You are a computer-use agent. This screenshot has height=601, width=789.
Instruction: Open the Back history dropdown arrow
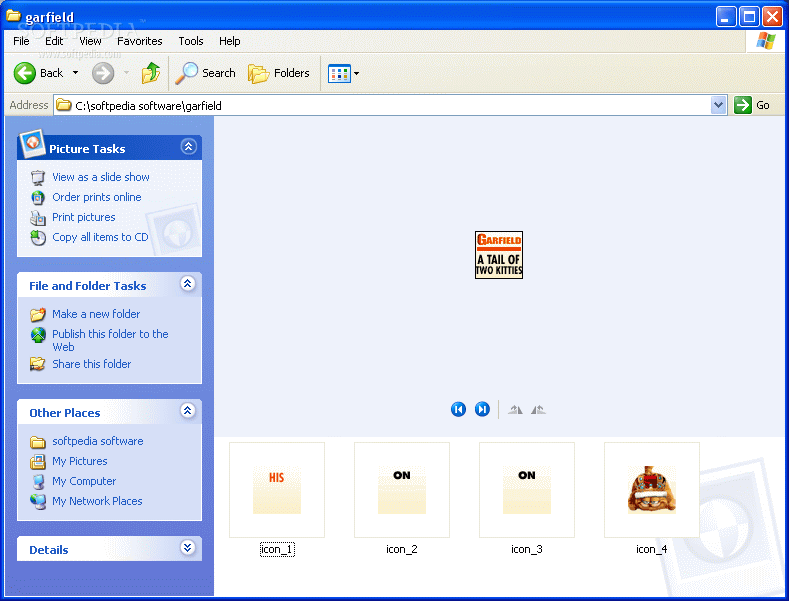[x=75, y=73]
